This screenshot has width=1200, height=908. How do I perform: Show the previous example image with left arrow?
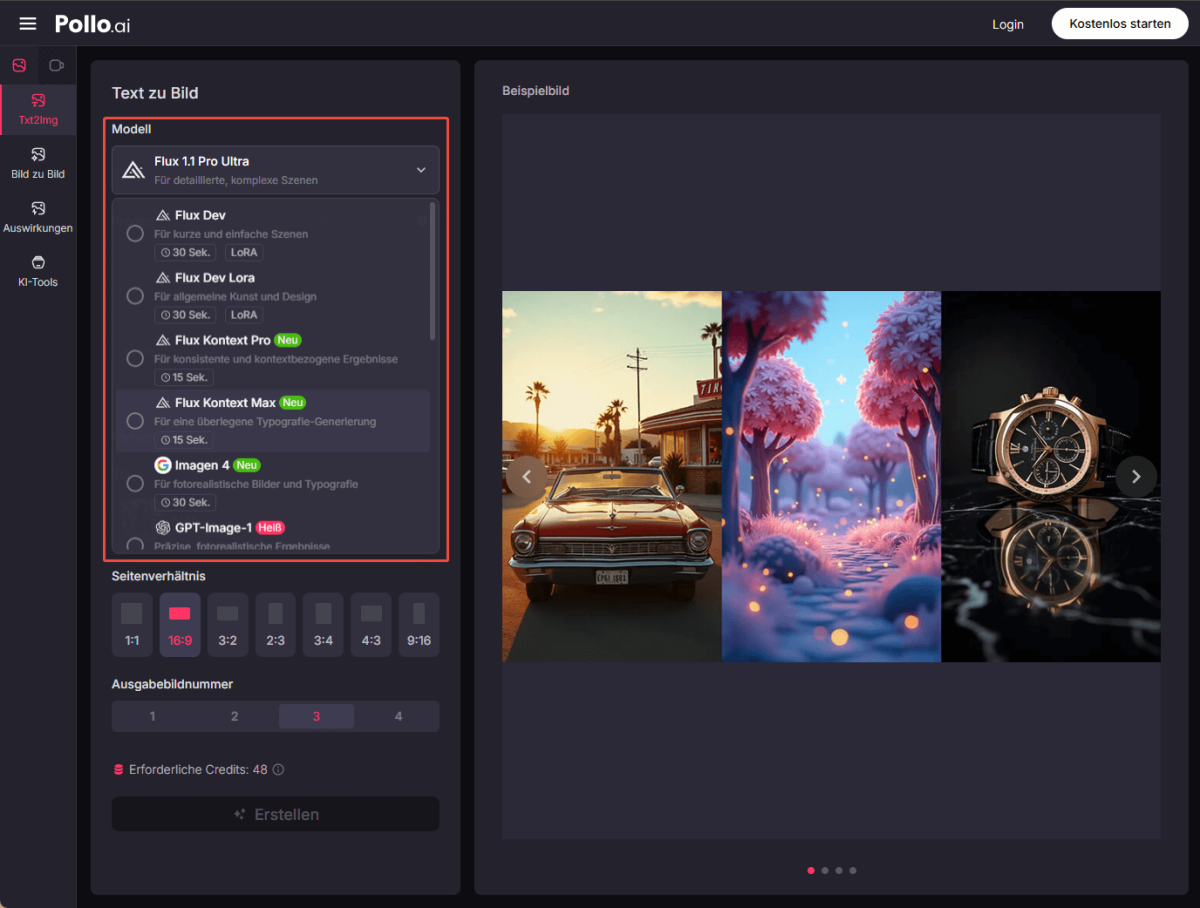coord(527,477)
